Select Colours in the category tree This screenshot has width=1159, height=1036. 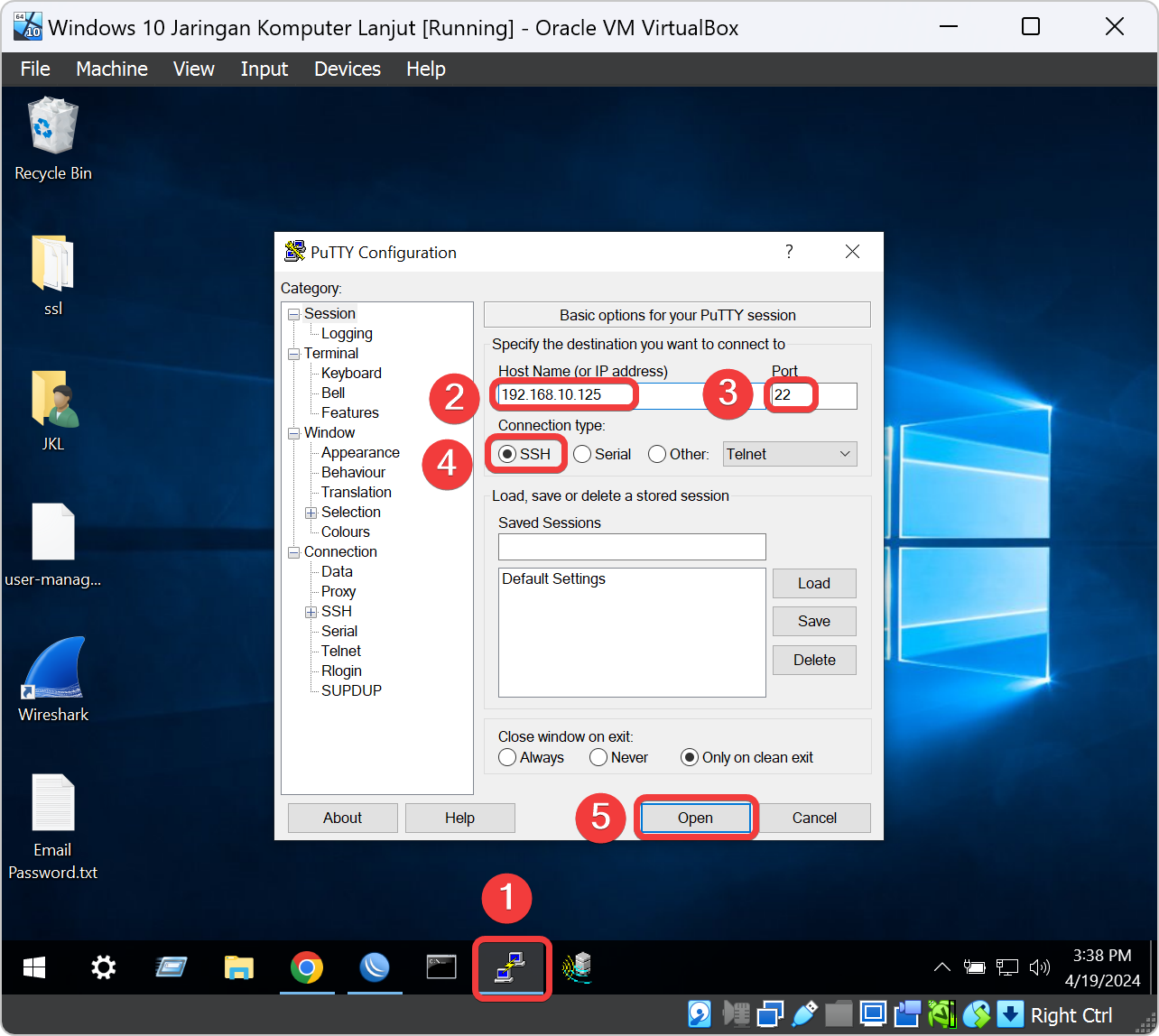point(346,532)
